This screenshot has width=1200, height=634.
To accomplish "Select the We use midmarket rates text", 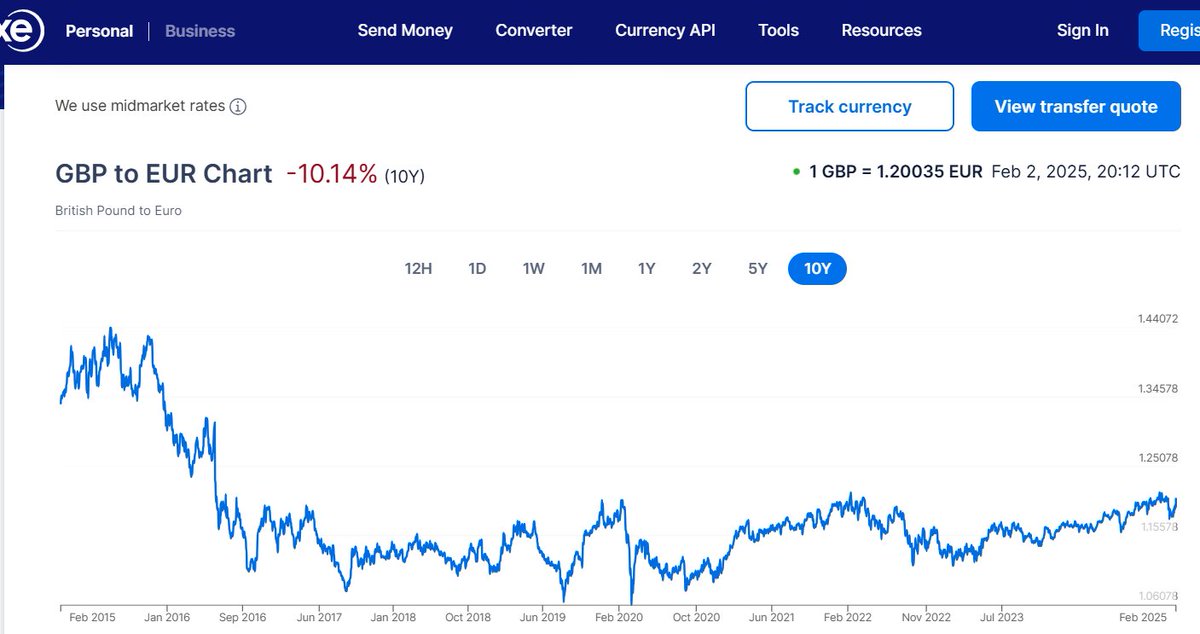I will click(x=140, y=106).
